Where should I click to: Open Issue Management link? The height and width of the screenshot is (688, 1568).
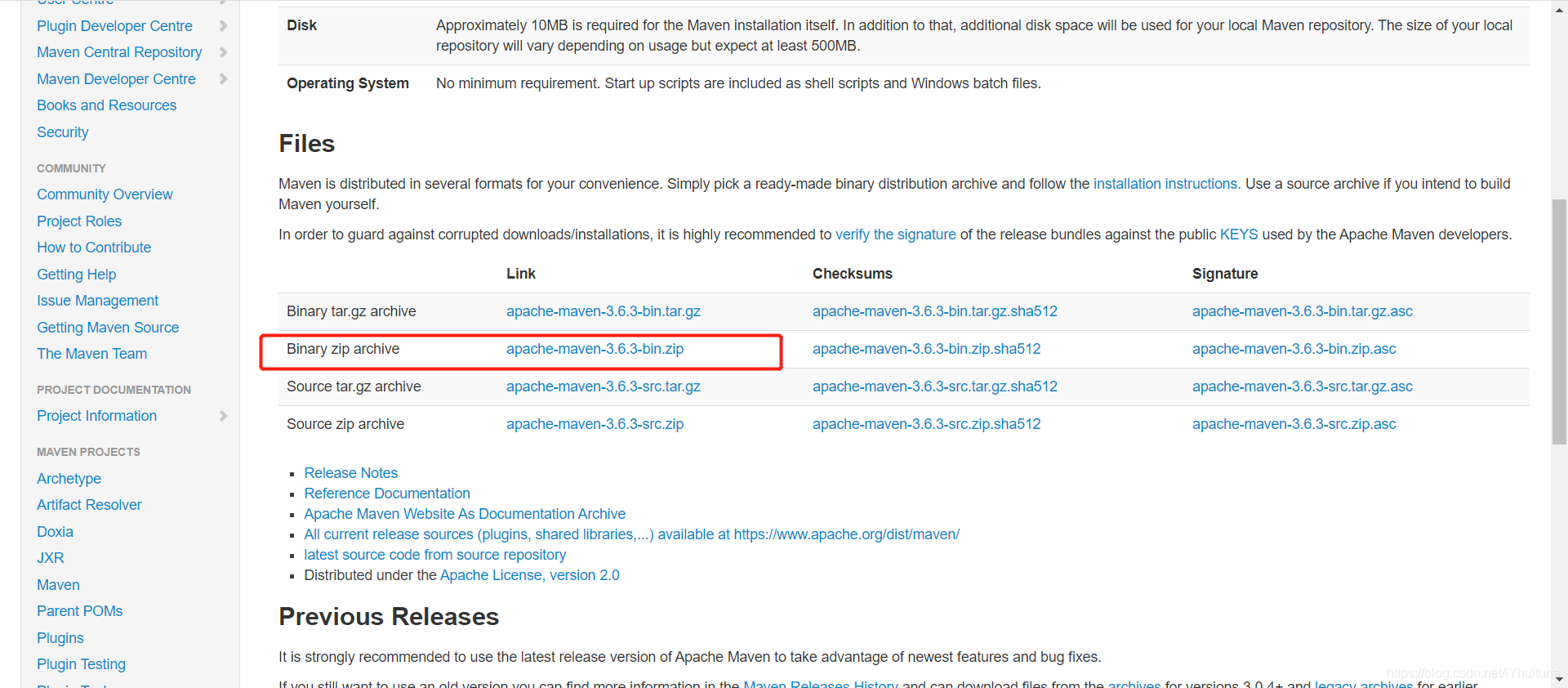(x=97, y=301)
